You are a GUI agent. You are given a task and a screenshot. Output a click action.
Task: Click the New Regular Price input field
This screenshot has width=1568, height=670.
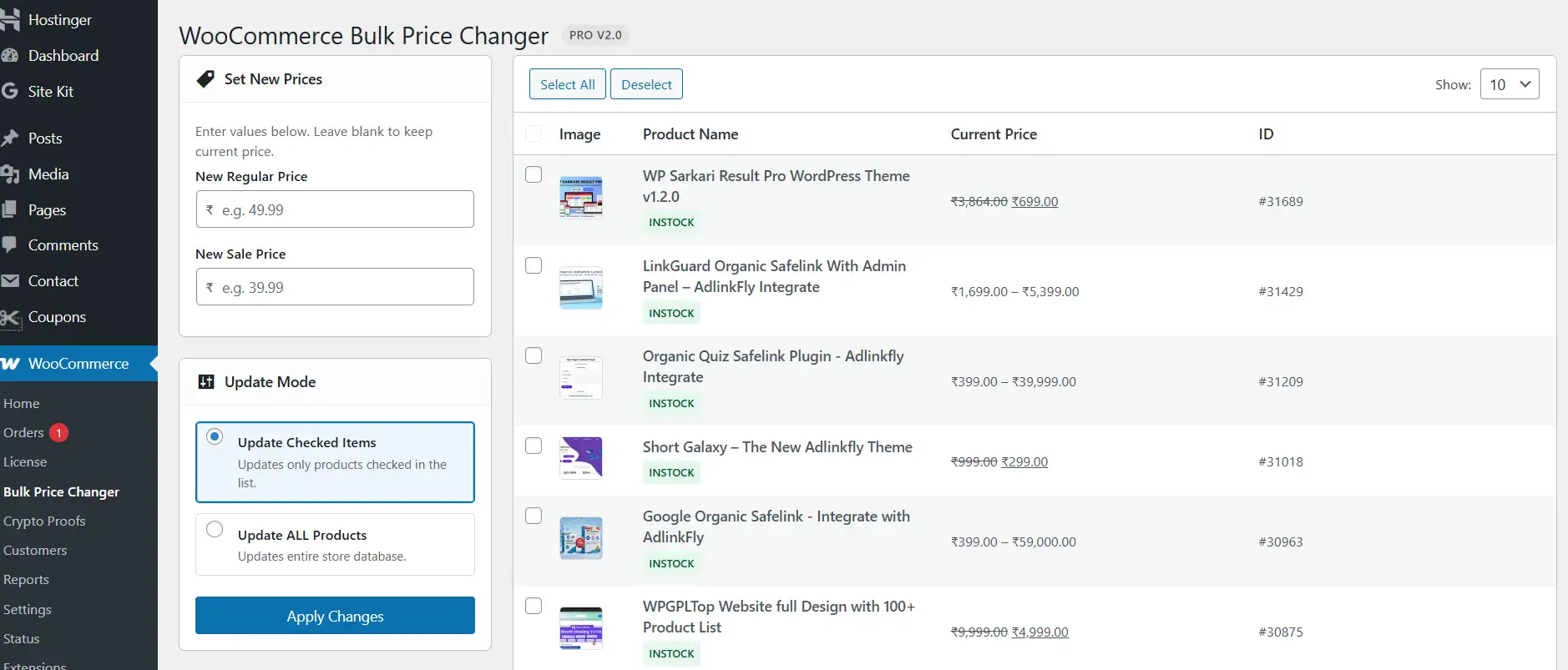(335, 209)
